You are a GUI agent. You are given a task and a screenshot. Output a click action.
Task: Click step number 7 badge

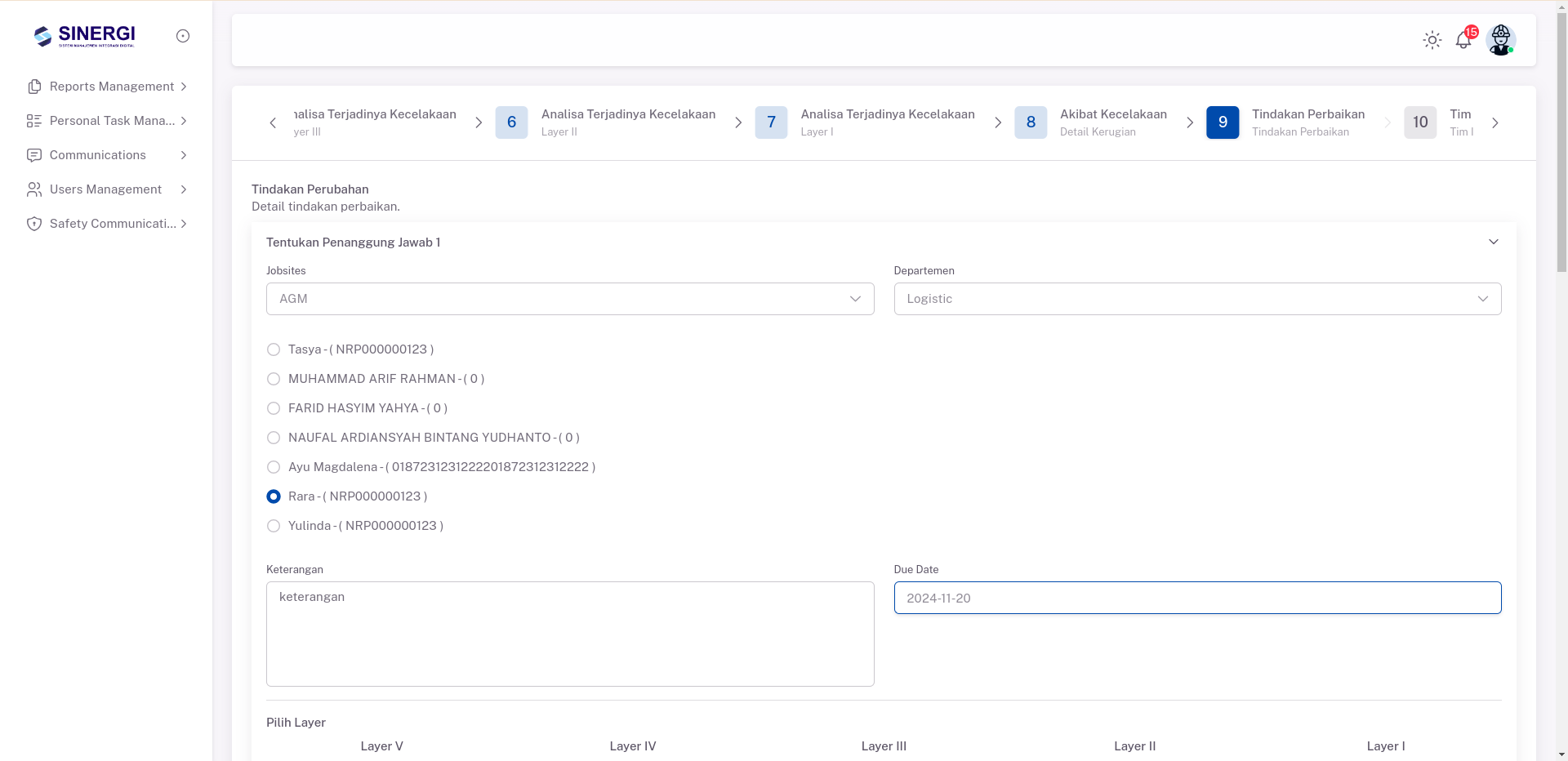[771, 122]
